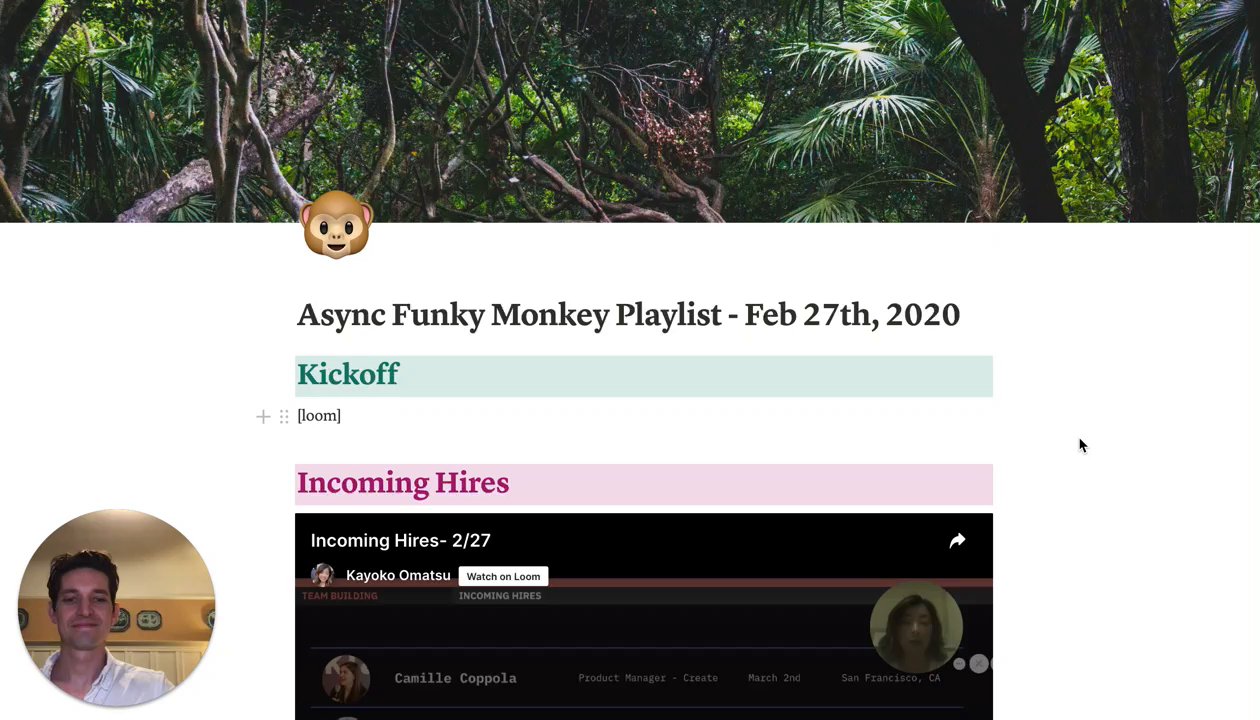Click the monkey emoji page icon
This screenshot has height=720, width=1260.
[x=337, y=225]
